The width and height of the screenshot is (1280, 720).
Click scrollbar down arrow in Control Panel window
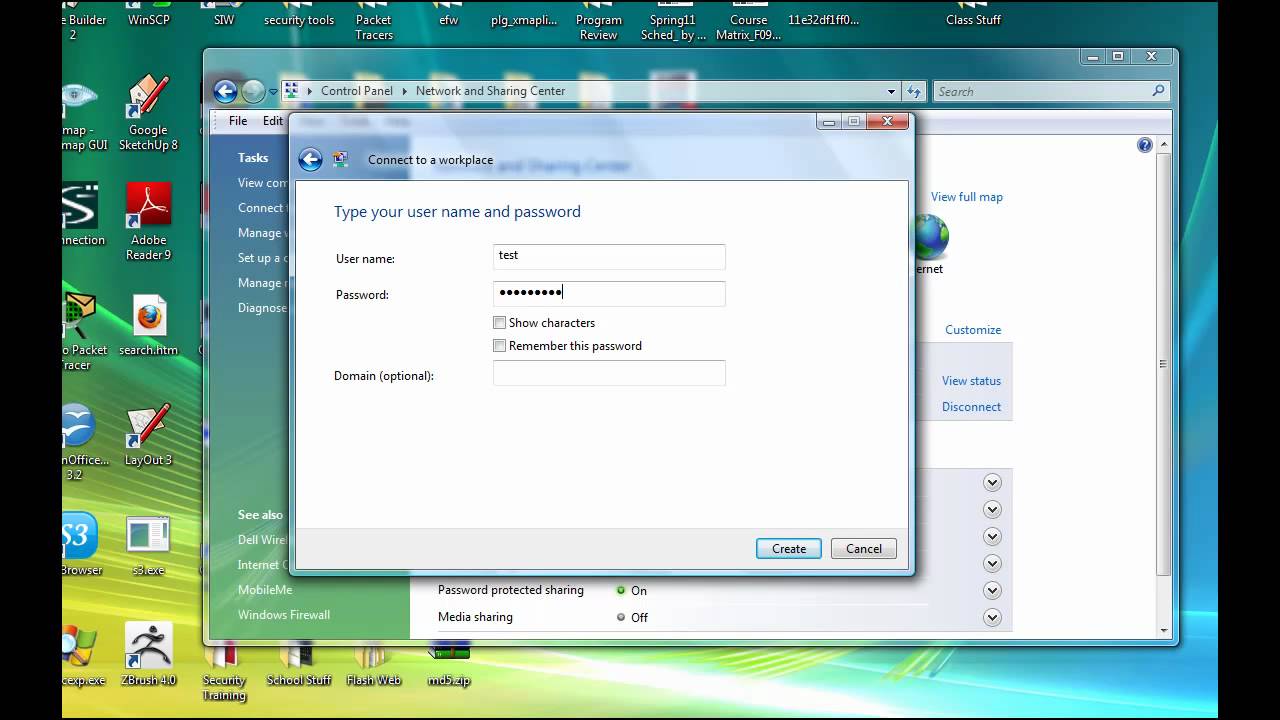pos(1164,631)
